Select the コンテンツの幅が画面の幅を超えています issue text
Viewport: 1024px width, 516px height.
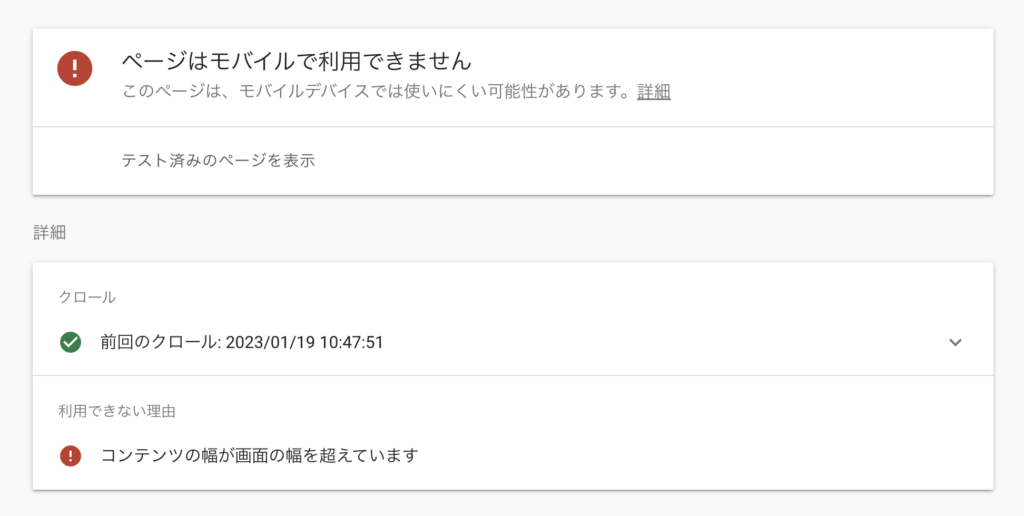click(259, 456)
